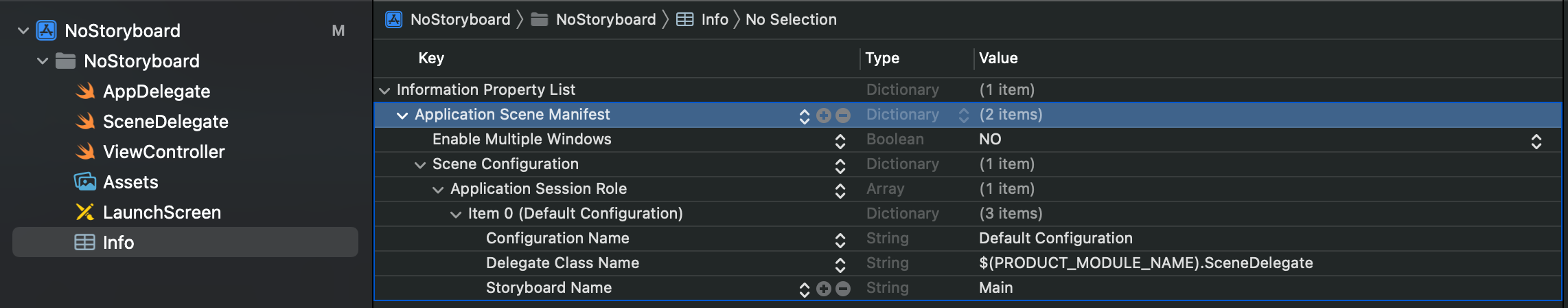Viewport: 1568px width, 308px height.
Task: Click the add button on Application Scene Manifest row
Action: pyautogui.click(x=824, y=115)
